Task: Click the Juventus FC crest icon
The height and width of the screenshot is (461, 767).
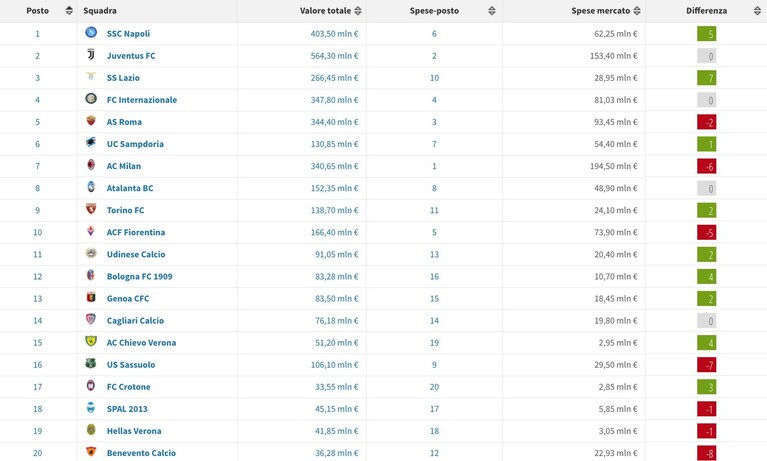Action: [x=91, y=54]
